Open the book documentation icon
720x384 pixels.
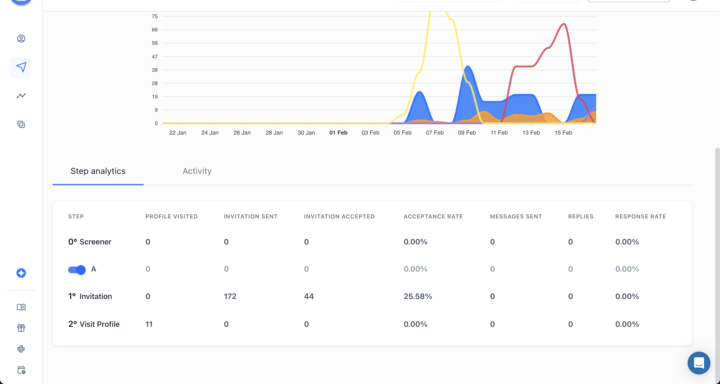pos(21,307)
